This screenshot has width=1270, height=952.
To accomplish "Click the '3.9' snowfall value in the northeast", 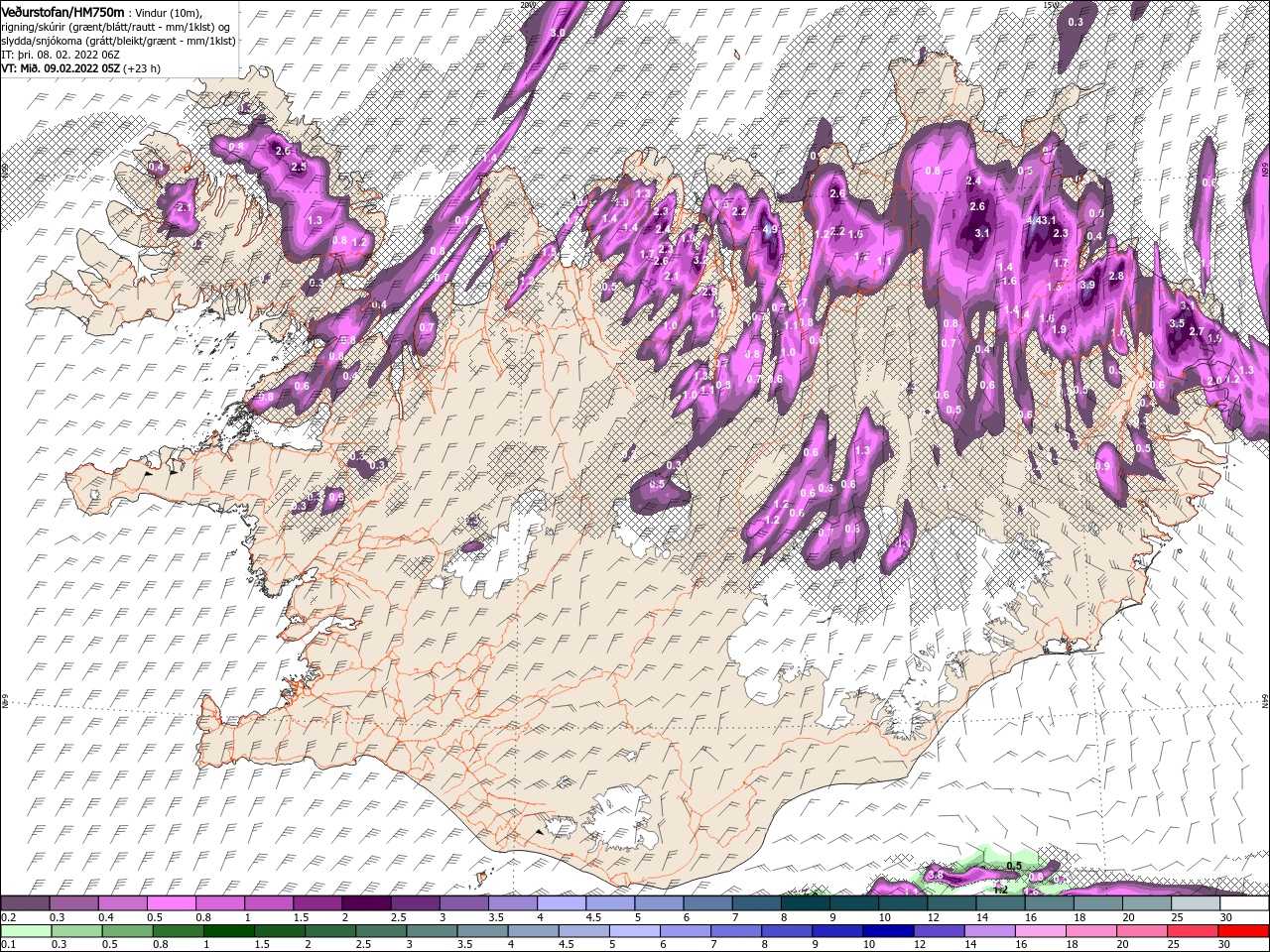I will coord(1086,285).
